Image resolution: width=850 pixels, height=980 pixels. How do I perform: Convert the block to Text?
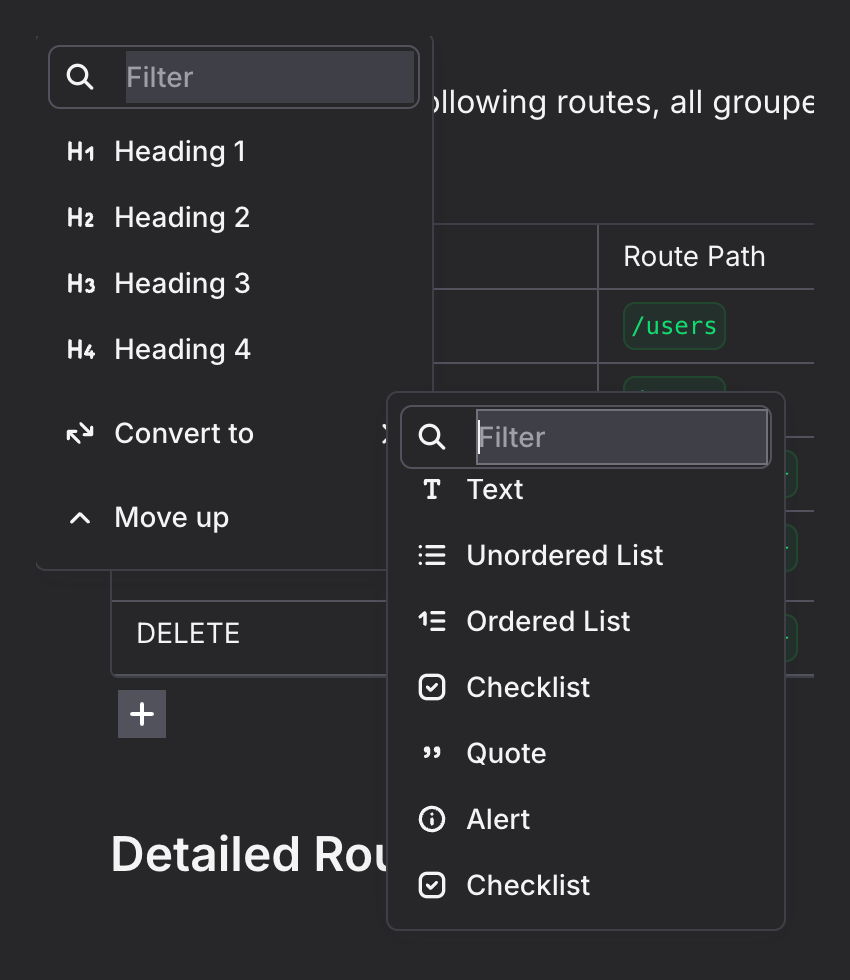[495, 490]
